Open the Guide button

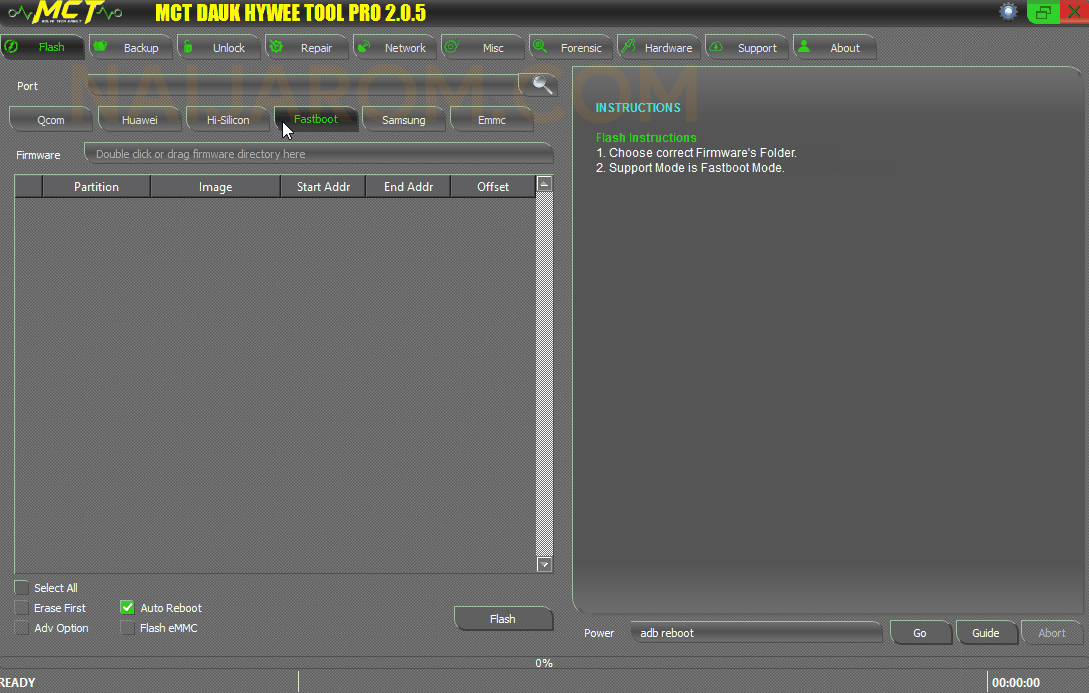pyautogui.click(x=986, y=633)
